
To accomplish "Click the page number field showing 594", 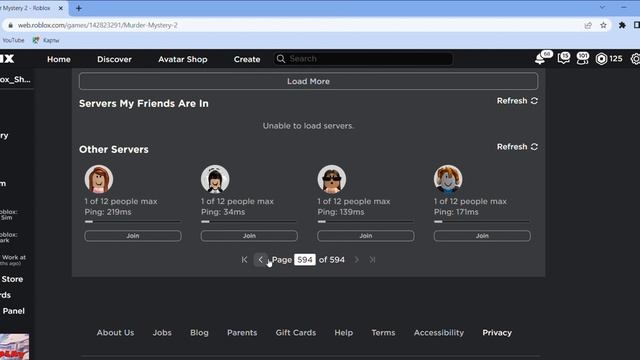I will [304, 260].
